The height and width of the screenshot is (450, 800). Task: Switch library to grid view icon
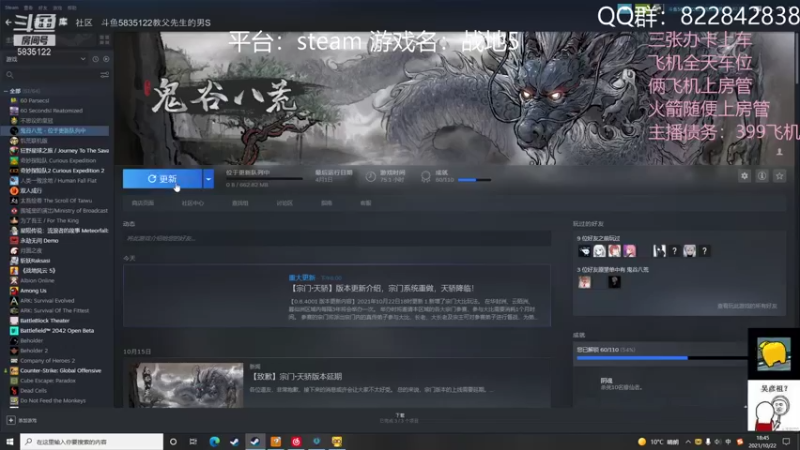(x=105, y=40)
